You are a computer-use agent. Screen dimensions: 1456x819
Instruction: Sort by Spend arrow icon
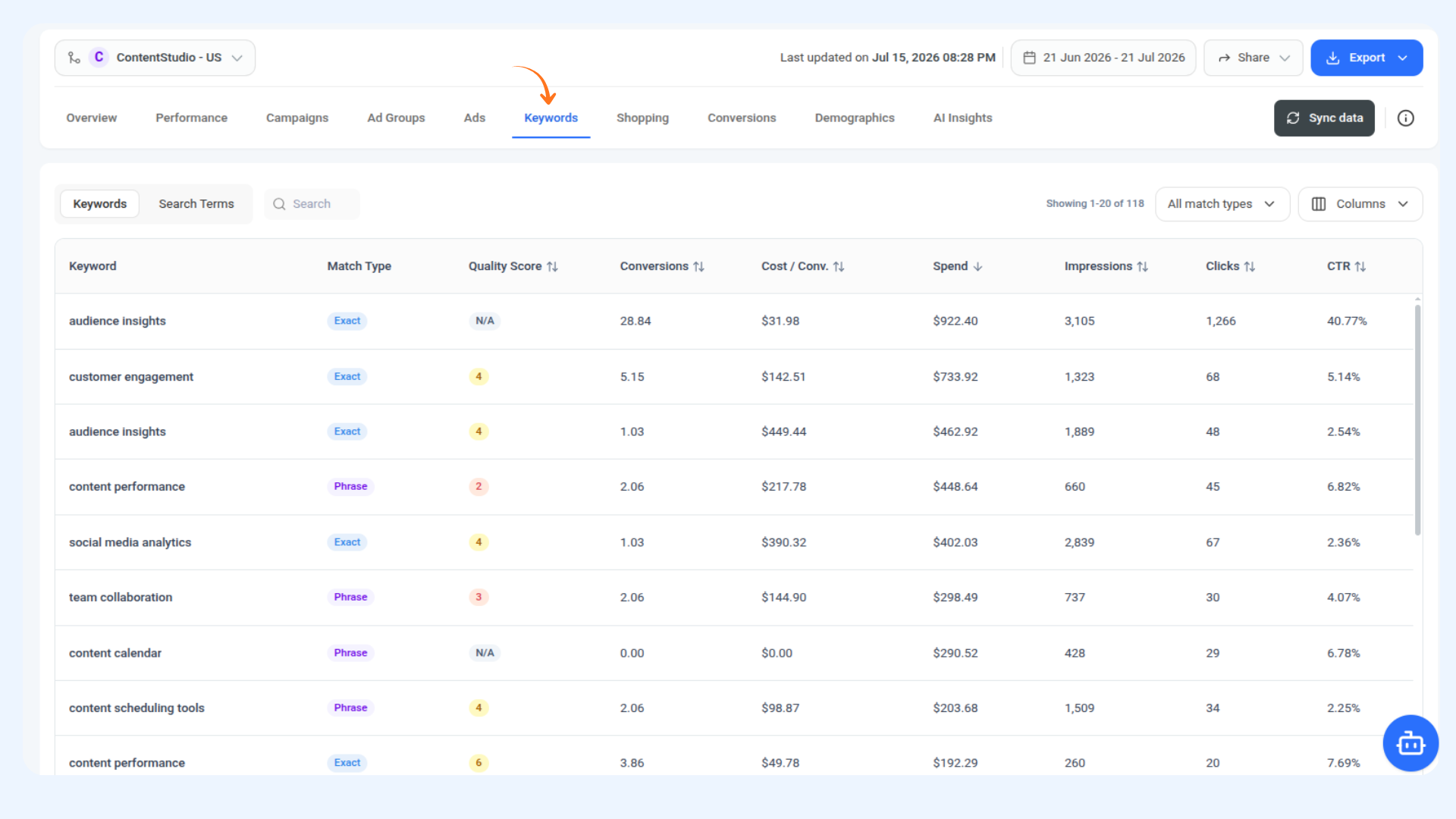pyautogui.click(x=977, y=267)
